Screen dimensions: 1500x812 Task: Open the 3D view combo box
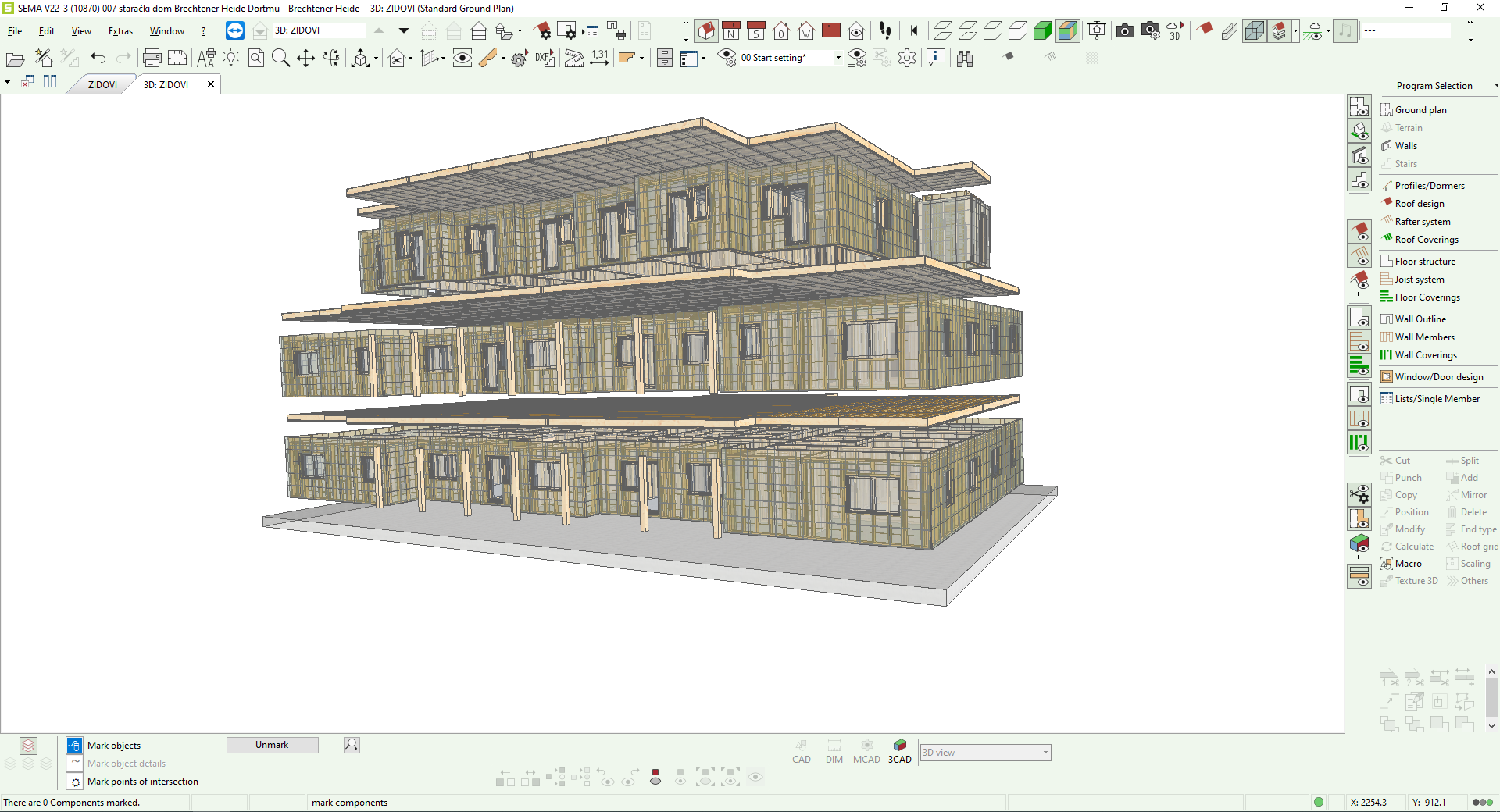(985, 753)
